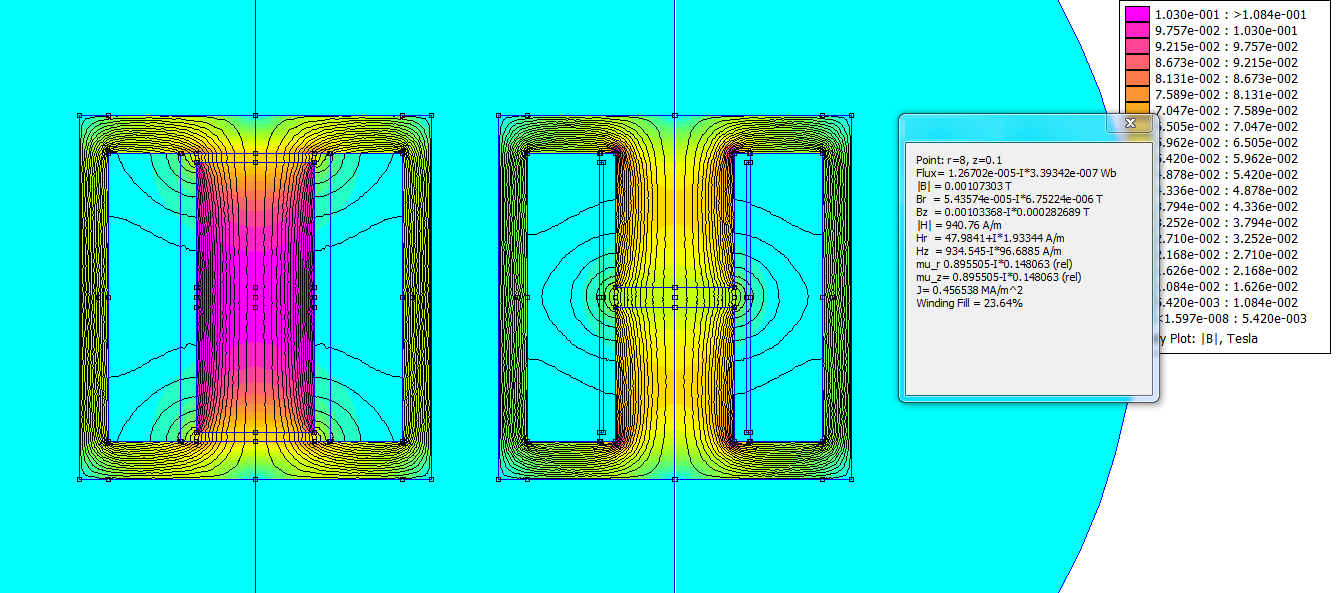This screenshot has width=1336, height=593.
Task: Close the point properties output window
Action: [x=1130, y=123]
